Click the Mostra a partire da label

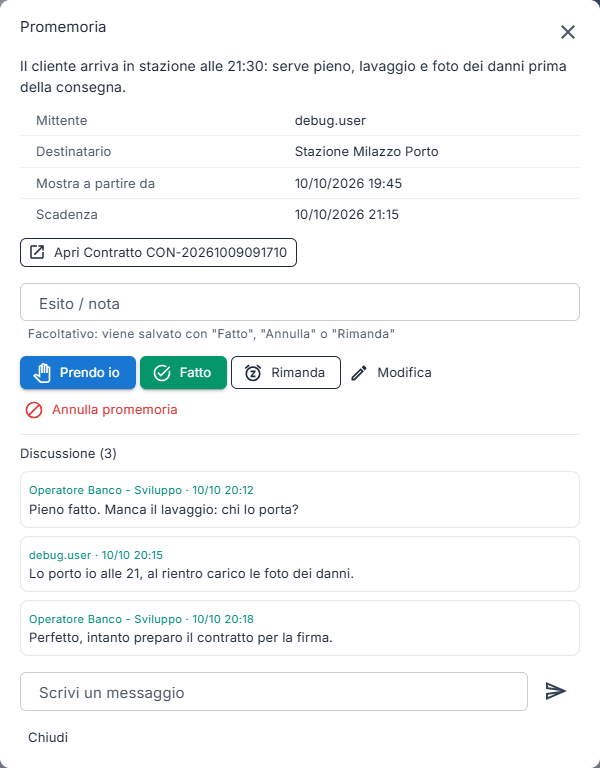pos(96,184)
